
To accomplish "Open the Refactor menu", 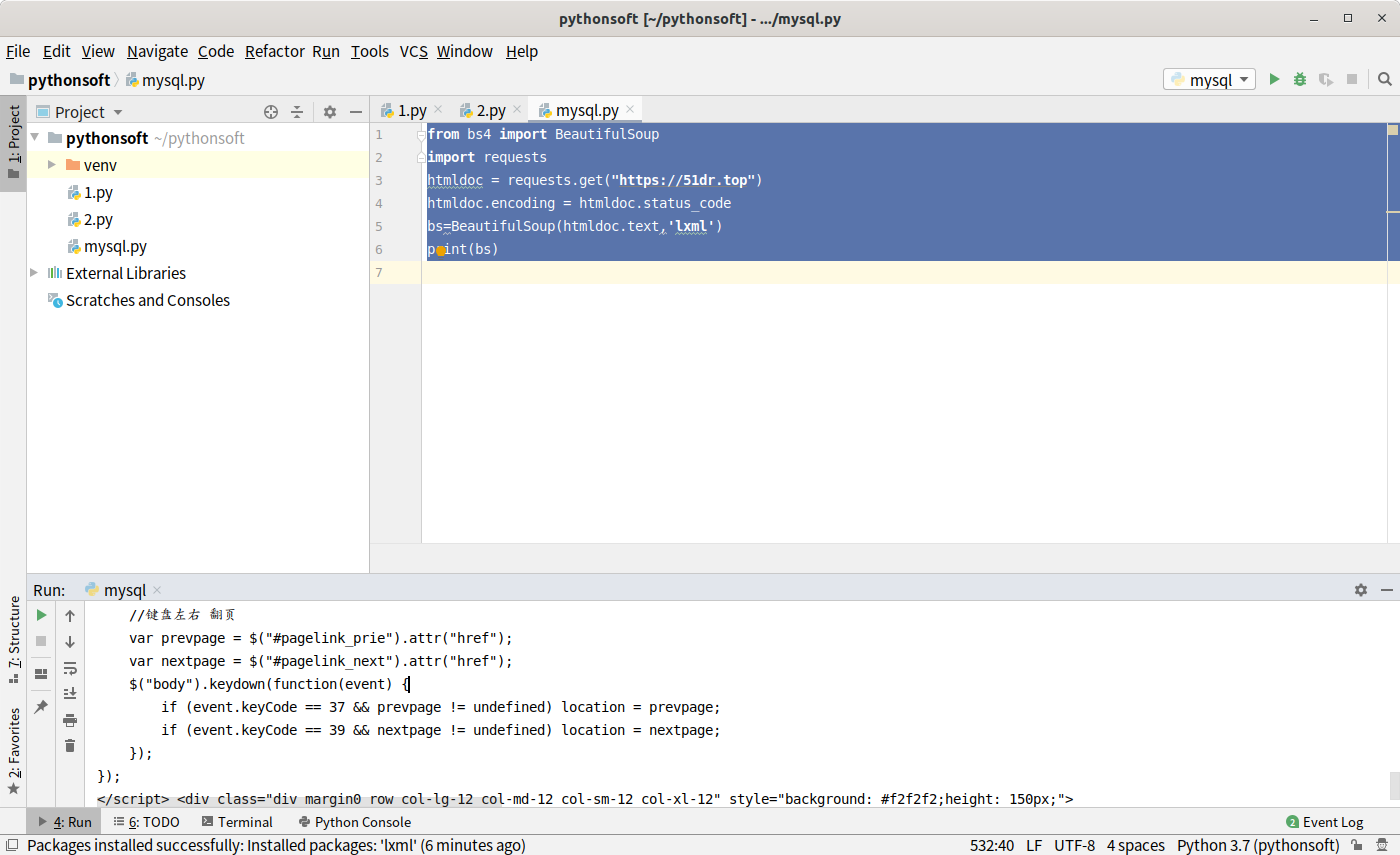I will pos(274,51).
